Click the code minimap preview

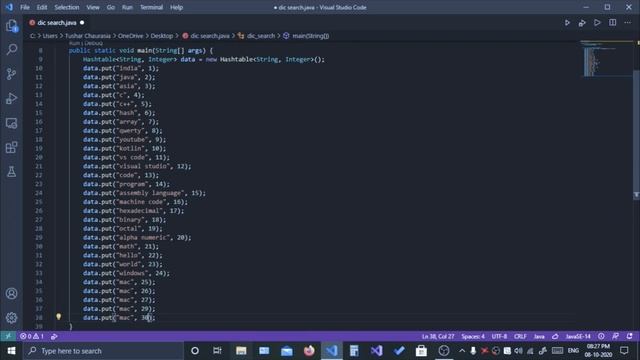point(606,59)
